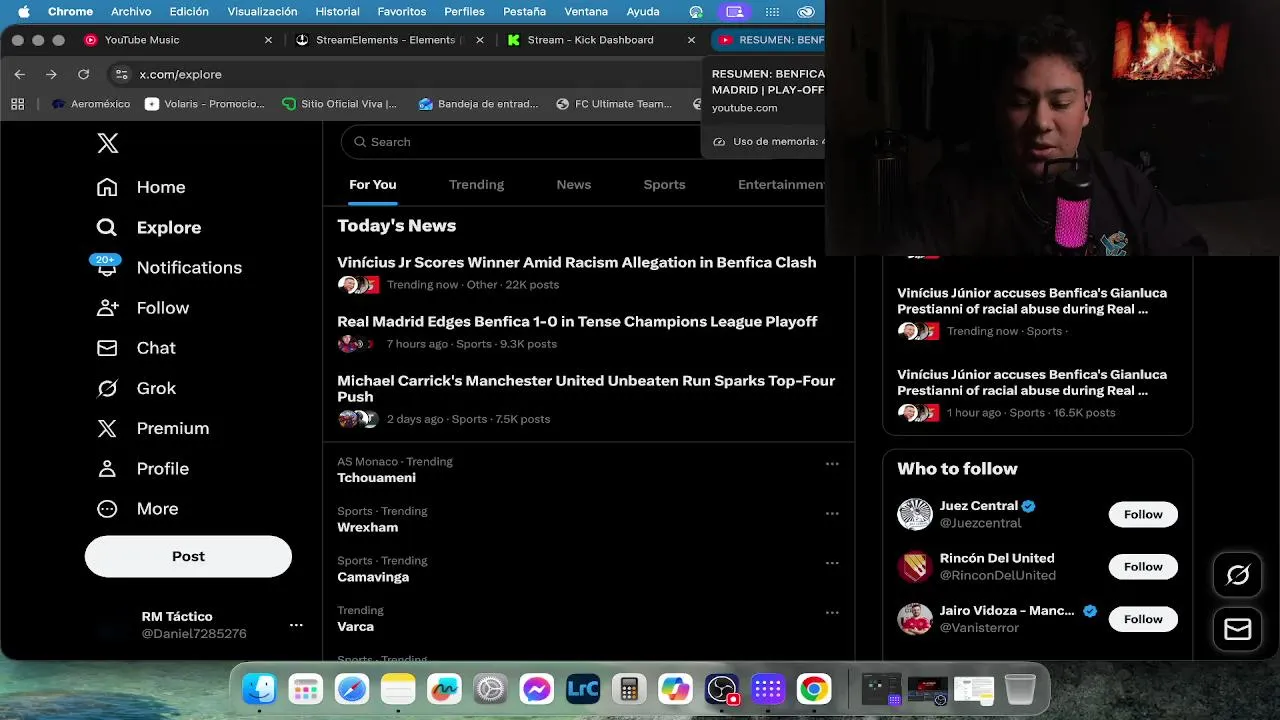Open Grok from the sidebar
The image size is (1280, 720).
point(136,388)
